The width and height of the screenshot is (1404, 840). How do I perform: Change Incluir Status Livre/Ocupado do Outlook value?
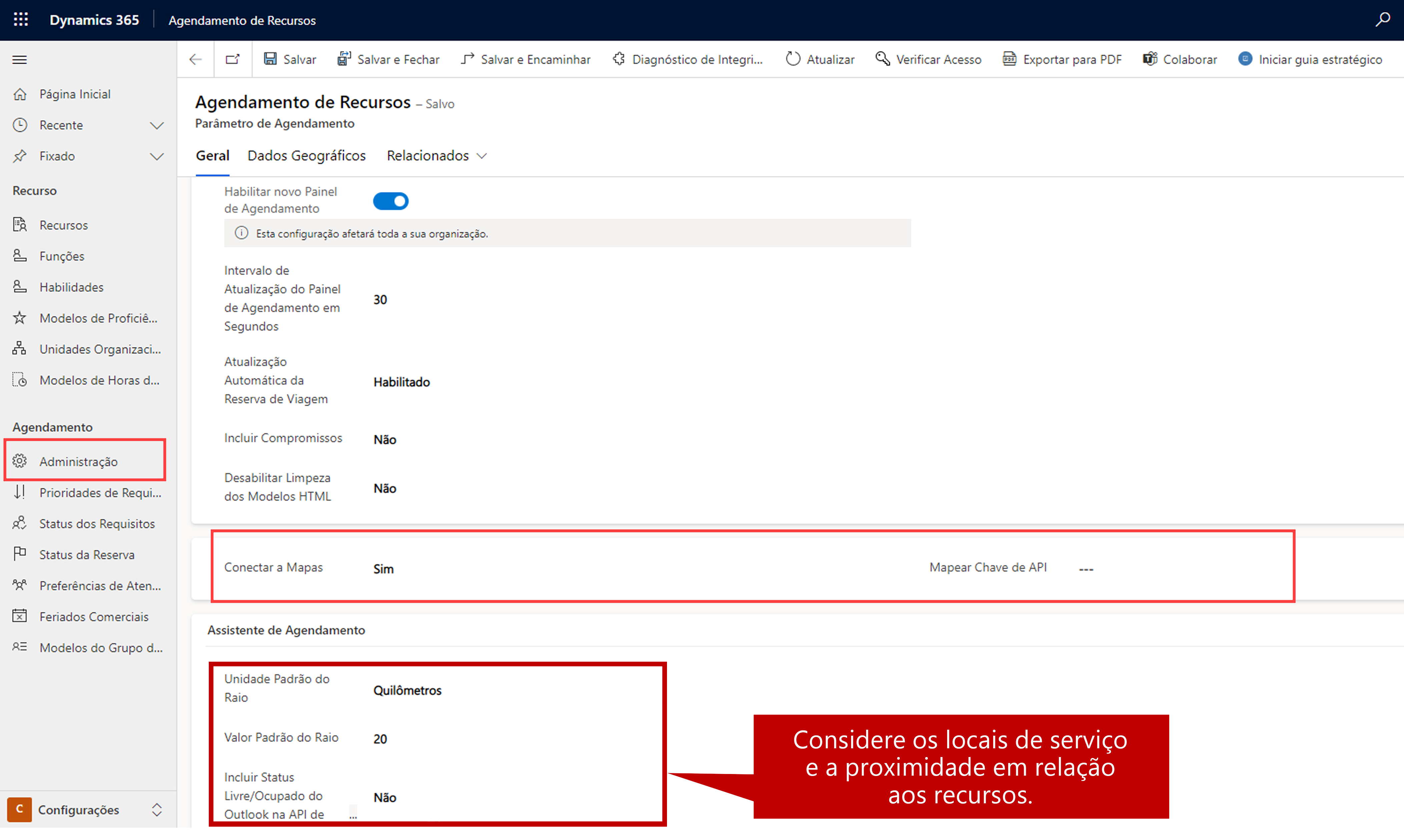click(385, 798)
